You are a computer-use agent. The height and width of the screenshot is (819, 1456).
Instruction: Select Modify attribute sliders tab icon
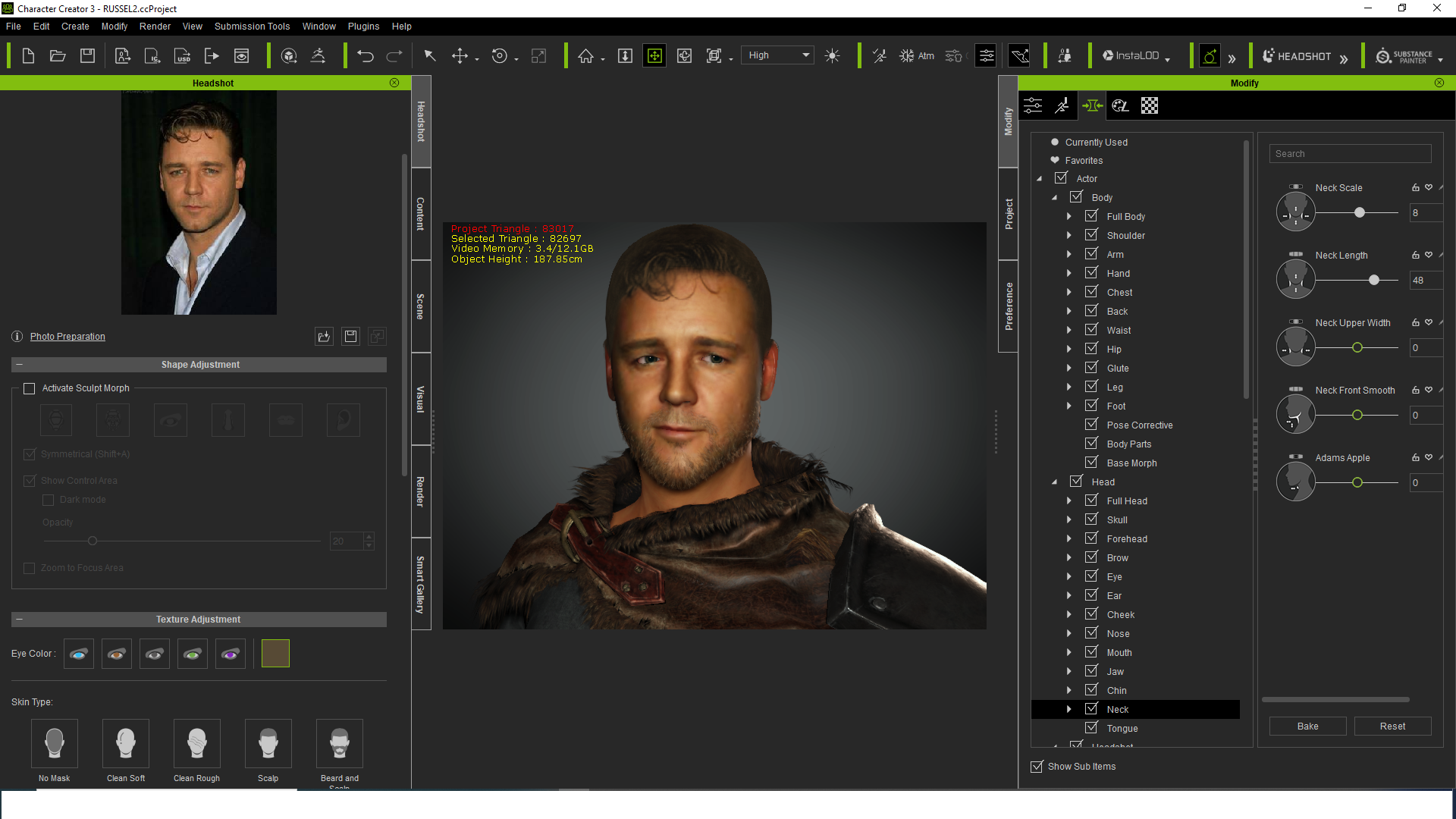pos(1033,105)
